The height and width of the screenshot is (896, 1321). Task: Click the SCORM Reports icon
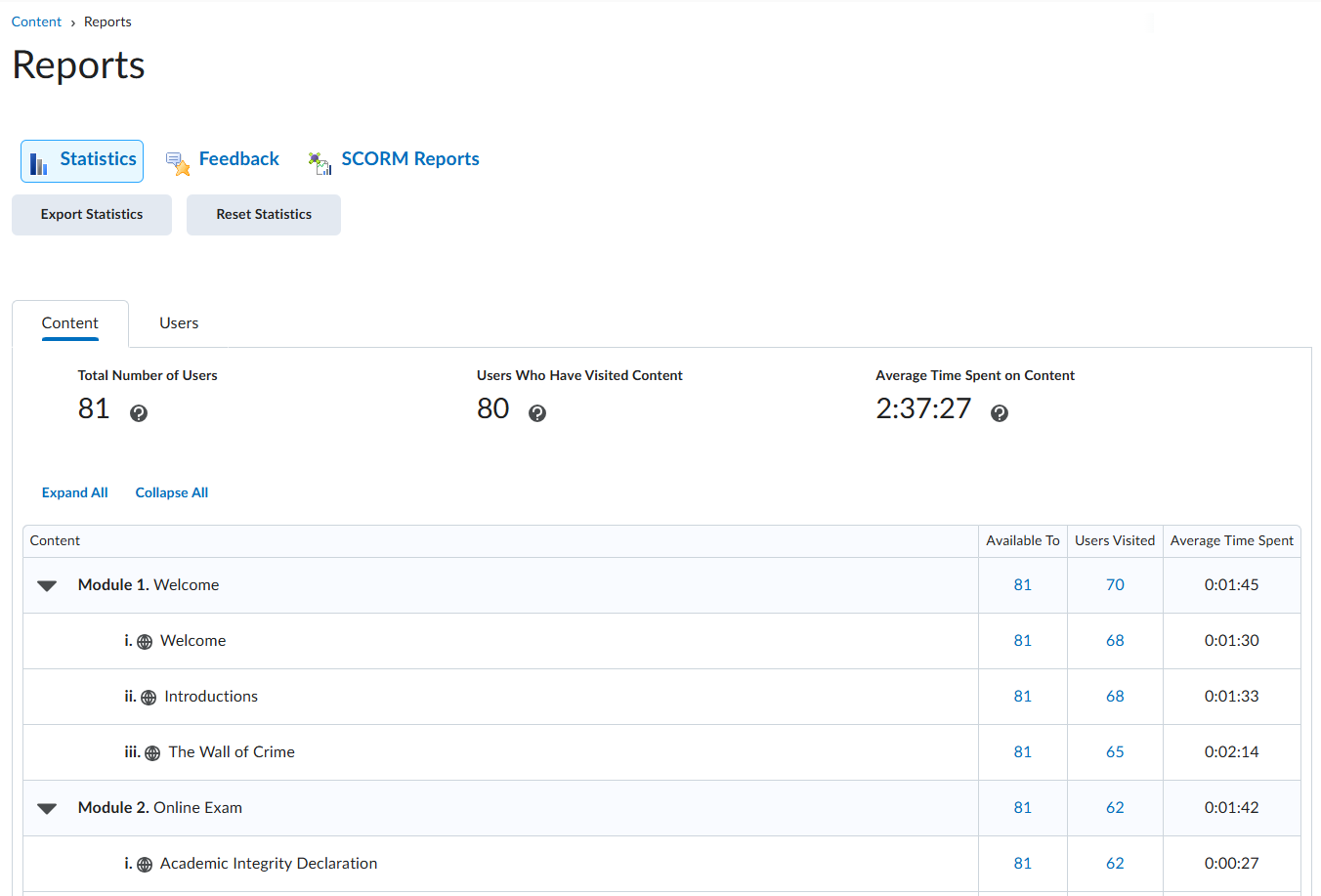click(320, 163)
